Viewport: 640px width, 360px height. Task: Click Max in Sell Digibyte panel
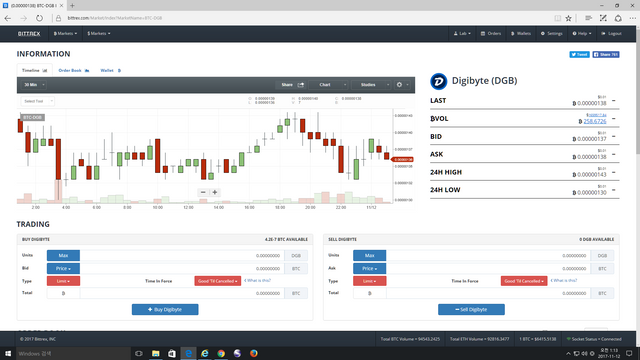click(x=369, y=256)
